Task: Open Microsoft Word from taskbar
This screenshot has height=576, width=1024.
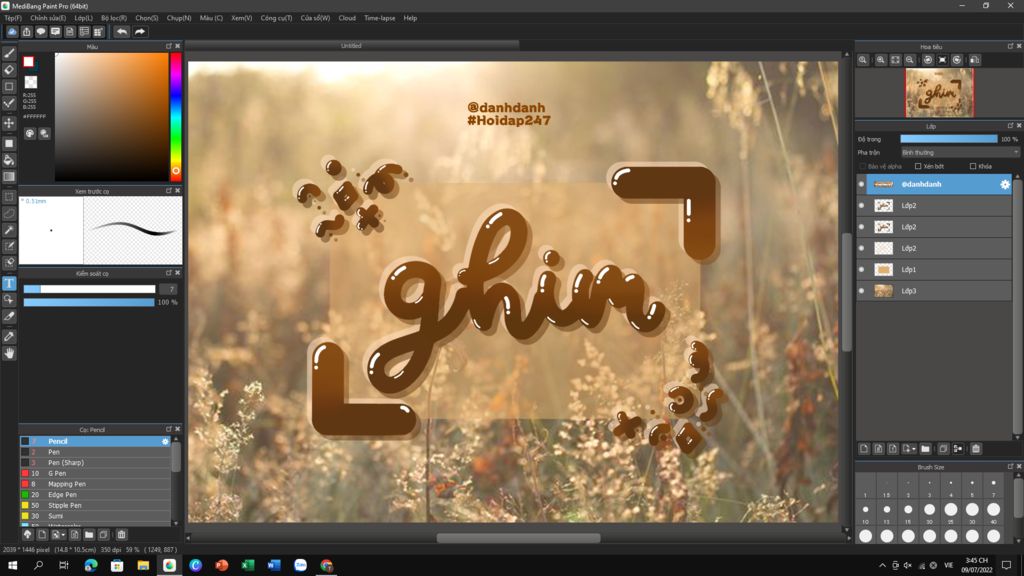Action: click(x=274, y=566)
